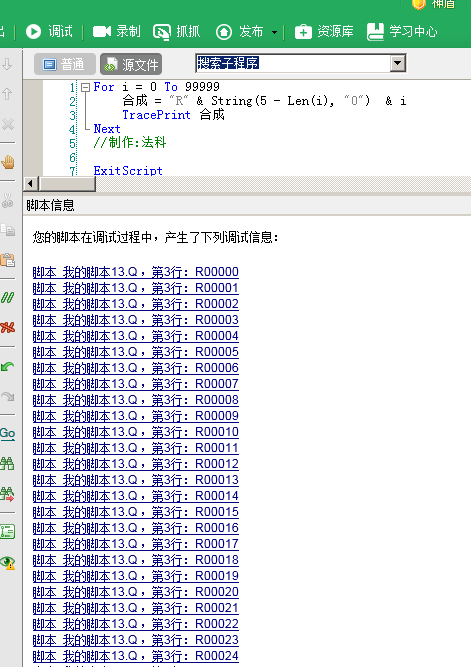This screenshot has width=471, height=667.
Task: Click the debug link ending R00006
Action: tap(135, 368)
